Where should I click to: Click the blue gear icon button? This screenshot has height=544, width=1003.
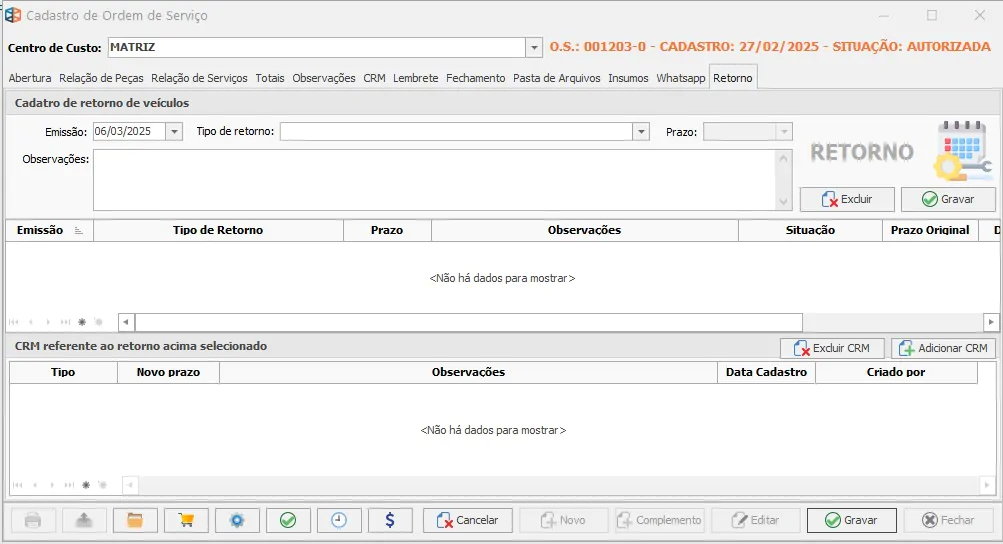point(237,520)
